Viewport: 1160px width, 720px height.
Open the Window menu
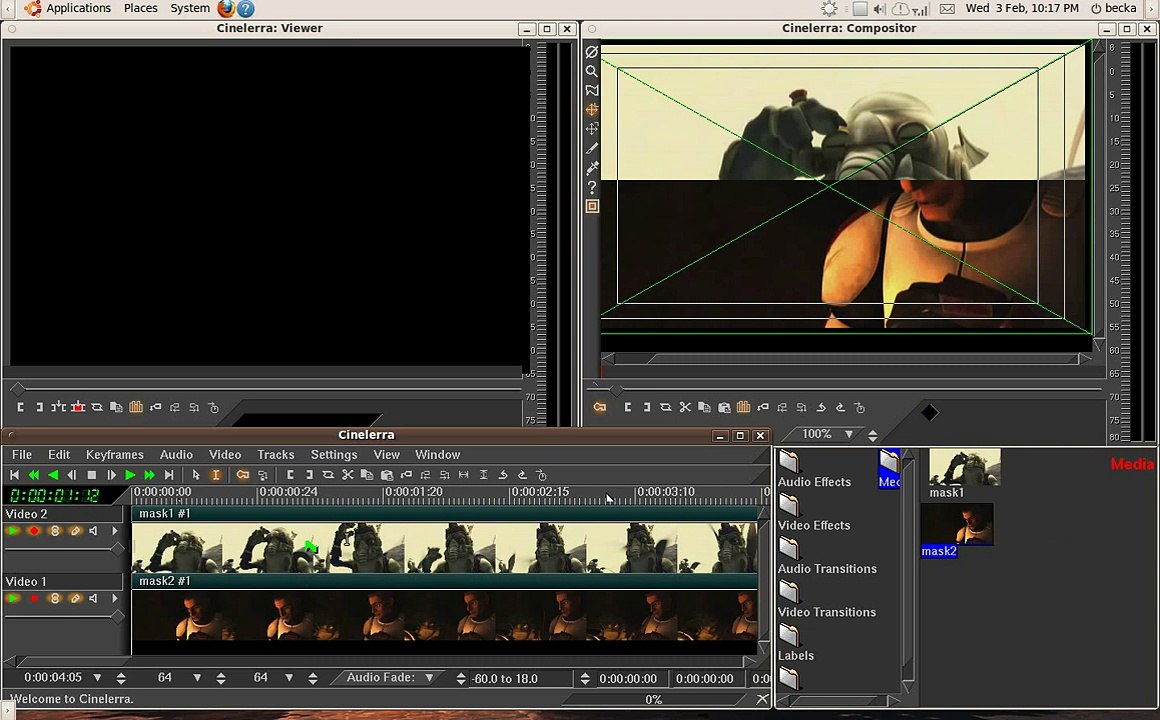(x=437, y=454)
